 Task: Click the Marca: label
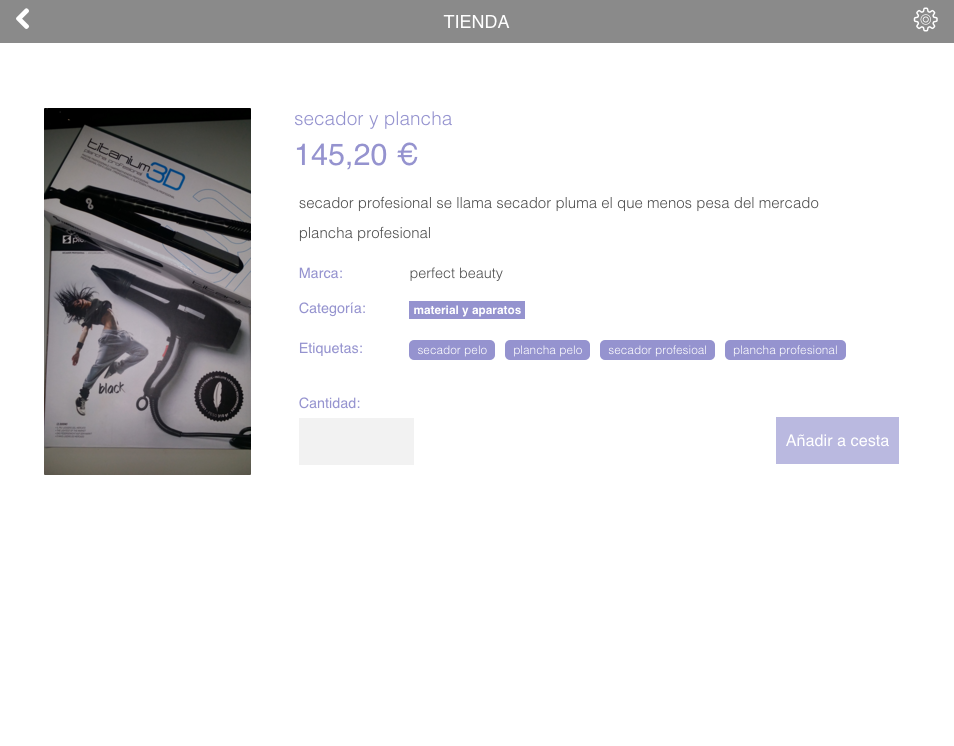pos(321,273)
